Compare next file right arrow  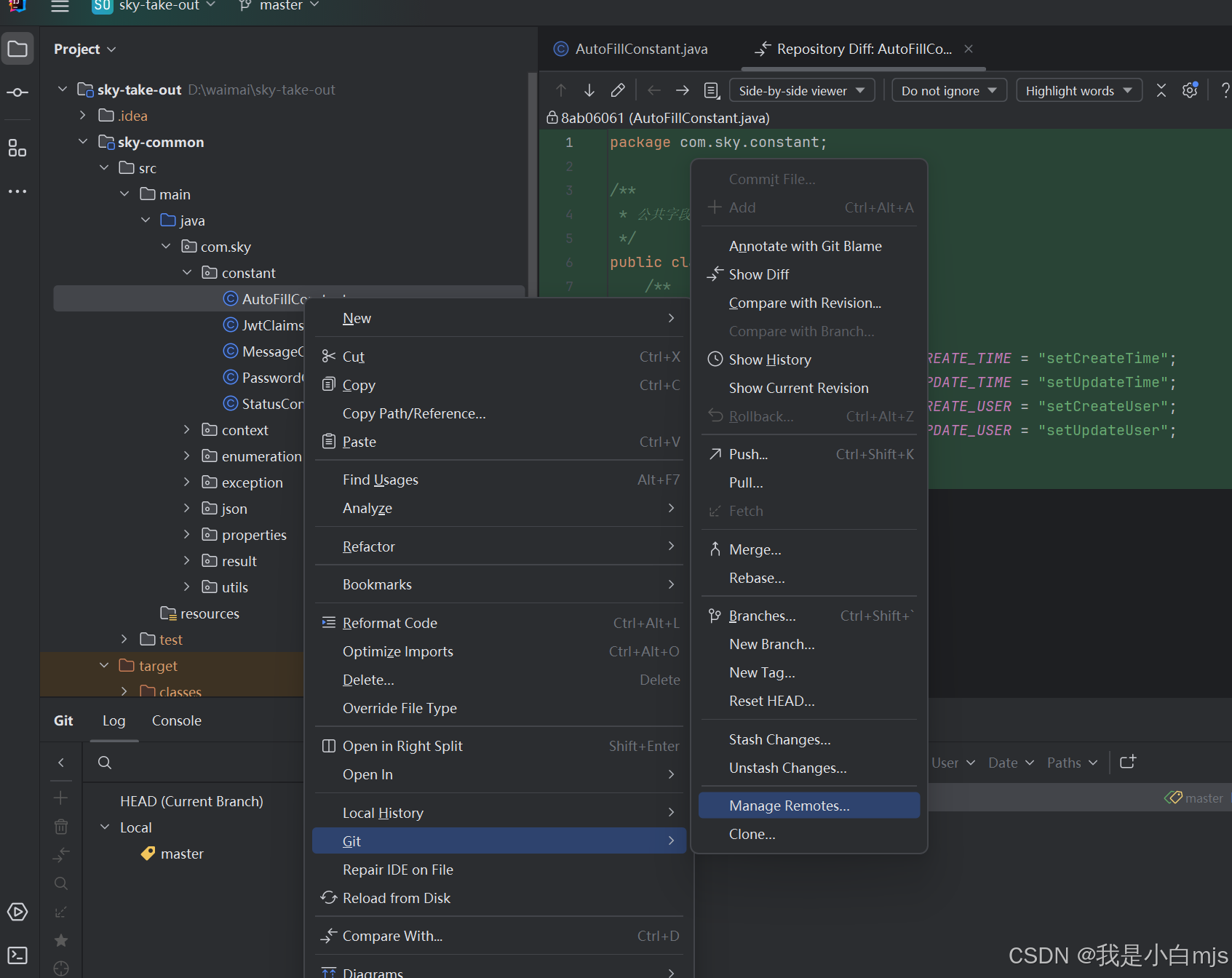pyautogui.click(x=683, y=90)
